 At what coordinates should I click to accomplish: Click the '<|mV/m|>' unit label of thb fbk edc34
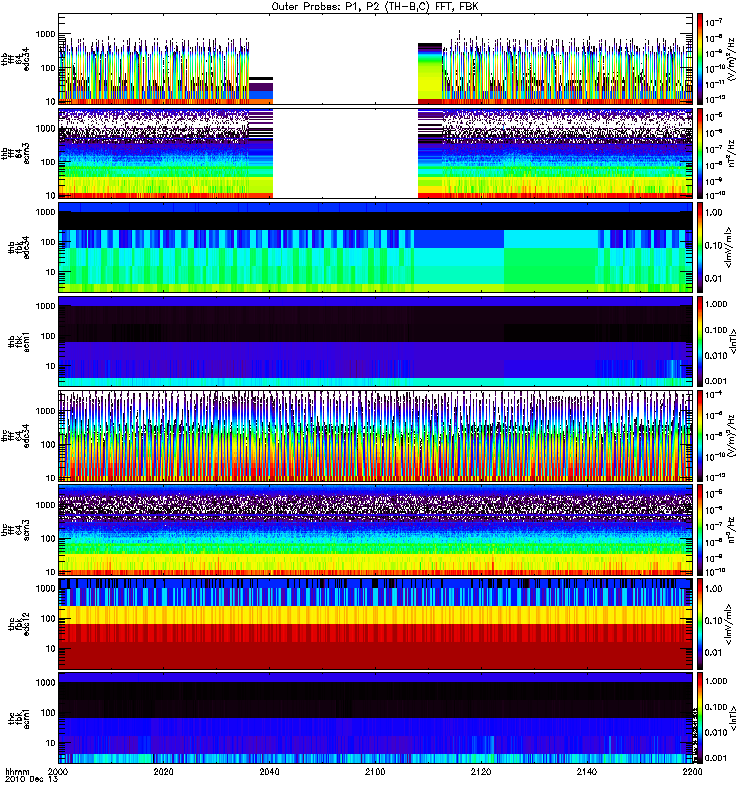(730, 247)
